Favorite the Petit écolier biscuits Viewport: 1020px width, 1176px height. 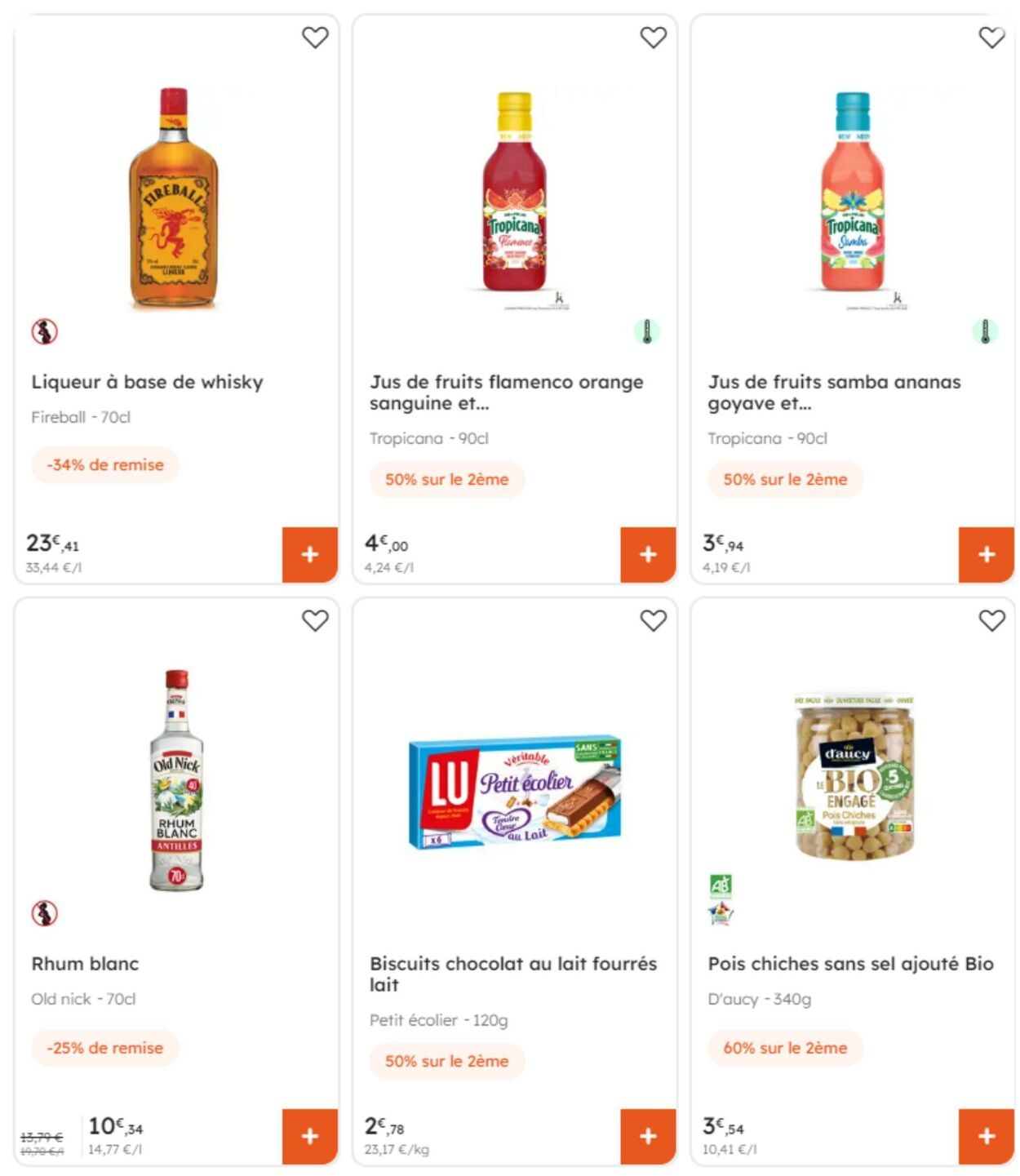click(x=653, y=620)
